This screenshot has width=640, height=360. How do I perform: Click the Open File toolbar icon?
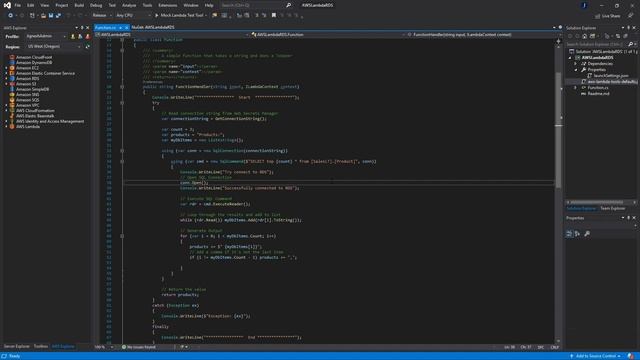(43, 16)
